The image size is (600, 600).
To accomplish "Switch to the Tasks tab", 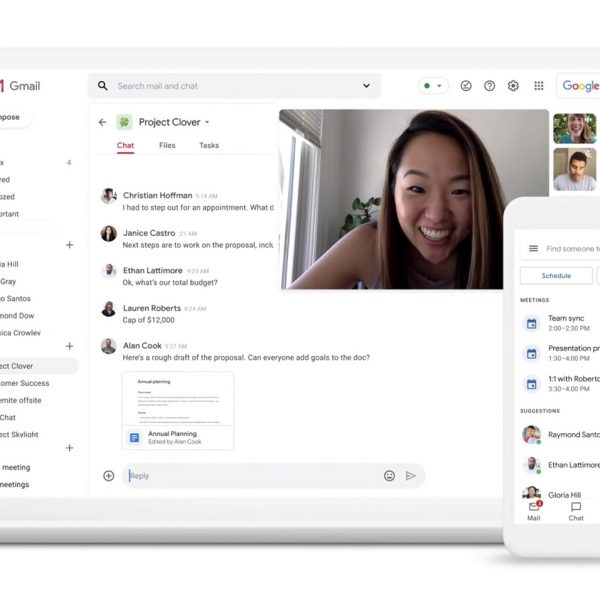I will pyautogui.click(x=208, y=146).
